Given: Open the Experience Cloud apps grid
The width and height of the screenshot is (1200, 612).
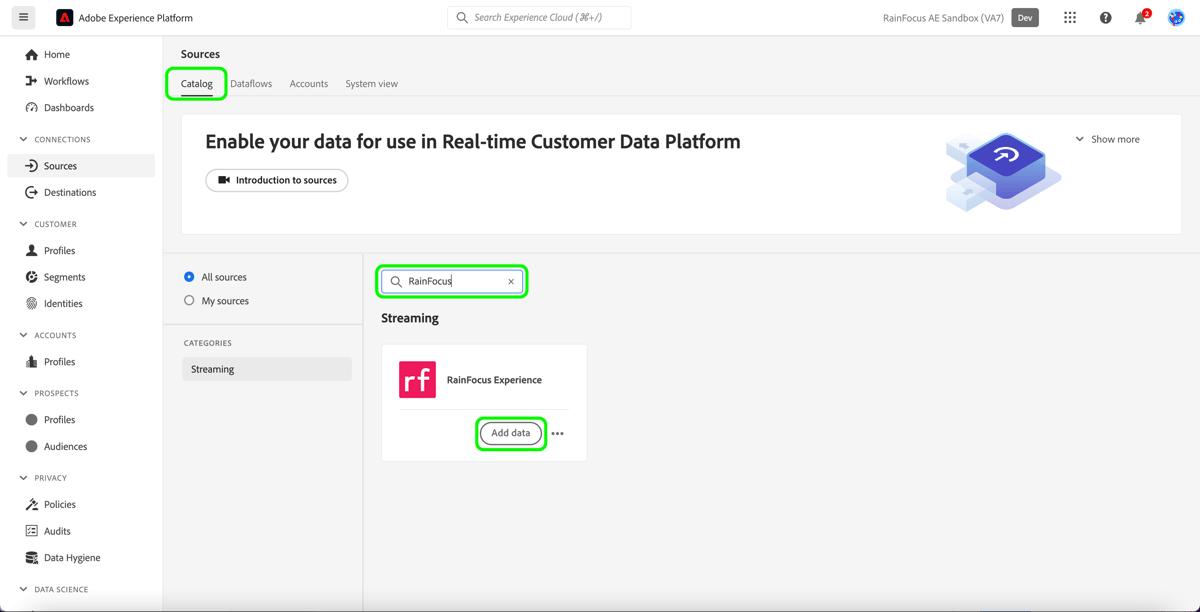Looking at the screenshot, I should 1070,17.
